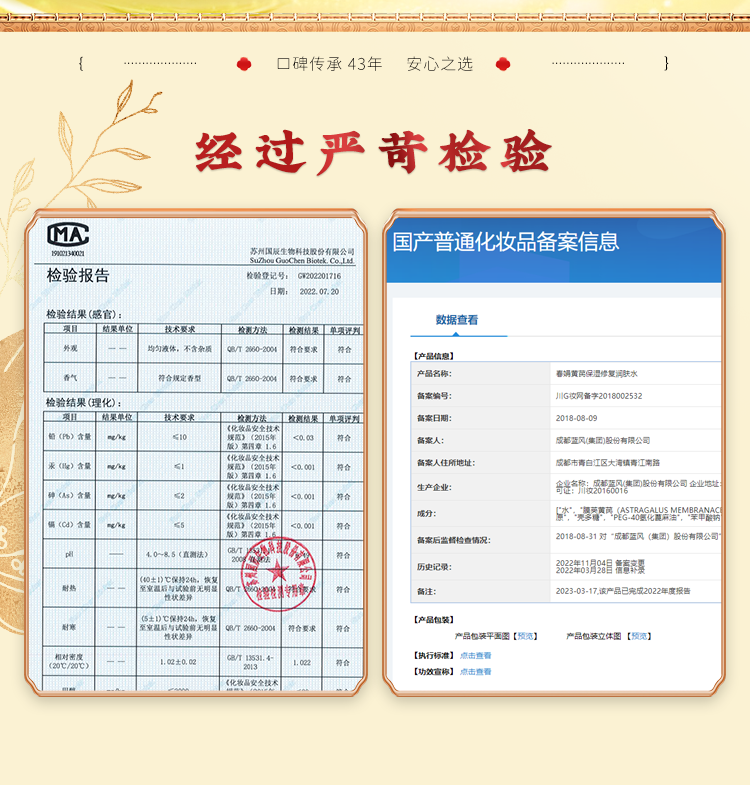Click the lead test result <0.03
750x785 pixels.
(303, 438)
